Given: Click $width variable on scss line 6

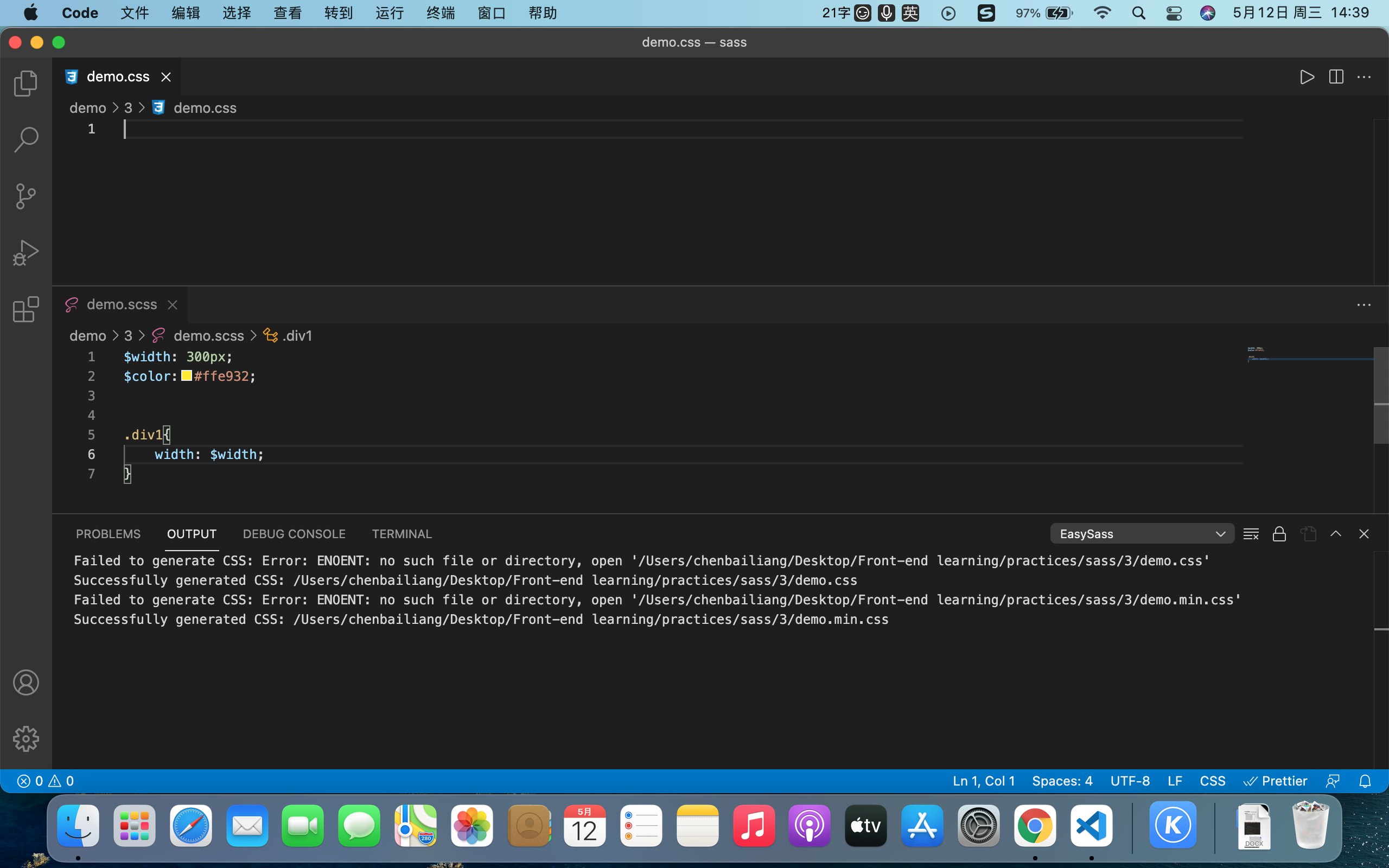Looking at the screenshot, I should 233,454.
